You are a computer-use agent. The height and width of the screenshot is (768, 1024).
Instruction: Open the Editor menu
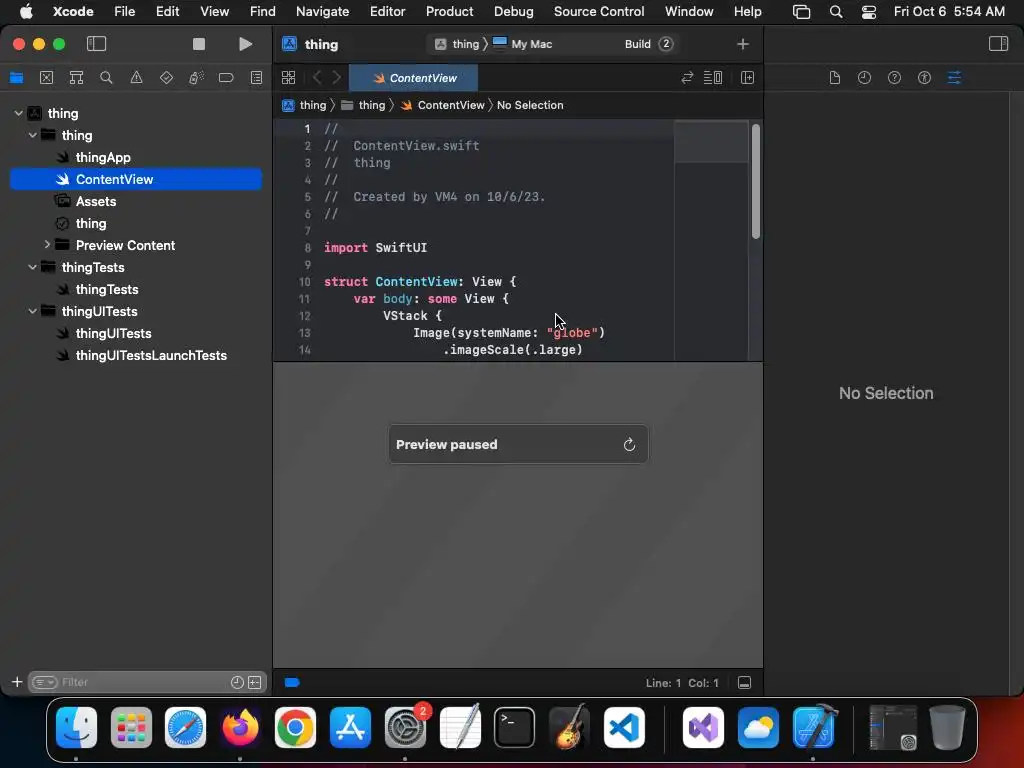coord(387,11)
